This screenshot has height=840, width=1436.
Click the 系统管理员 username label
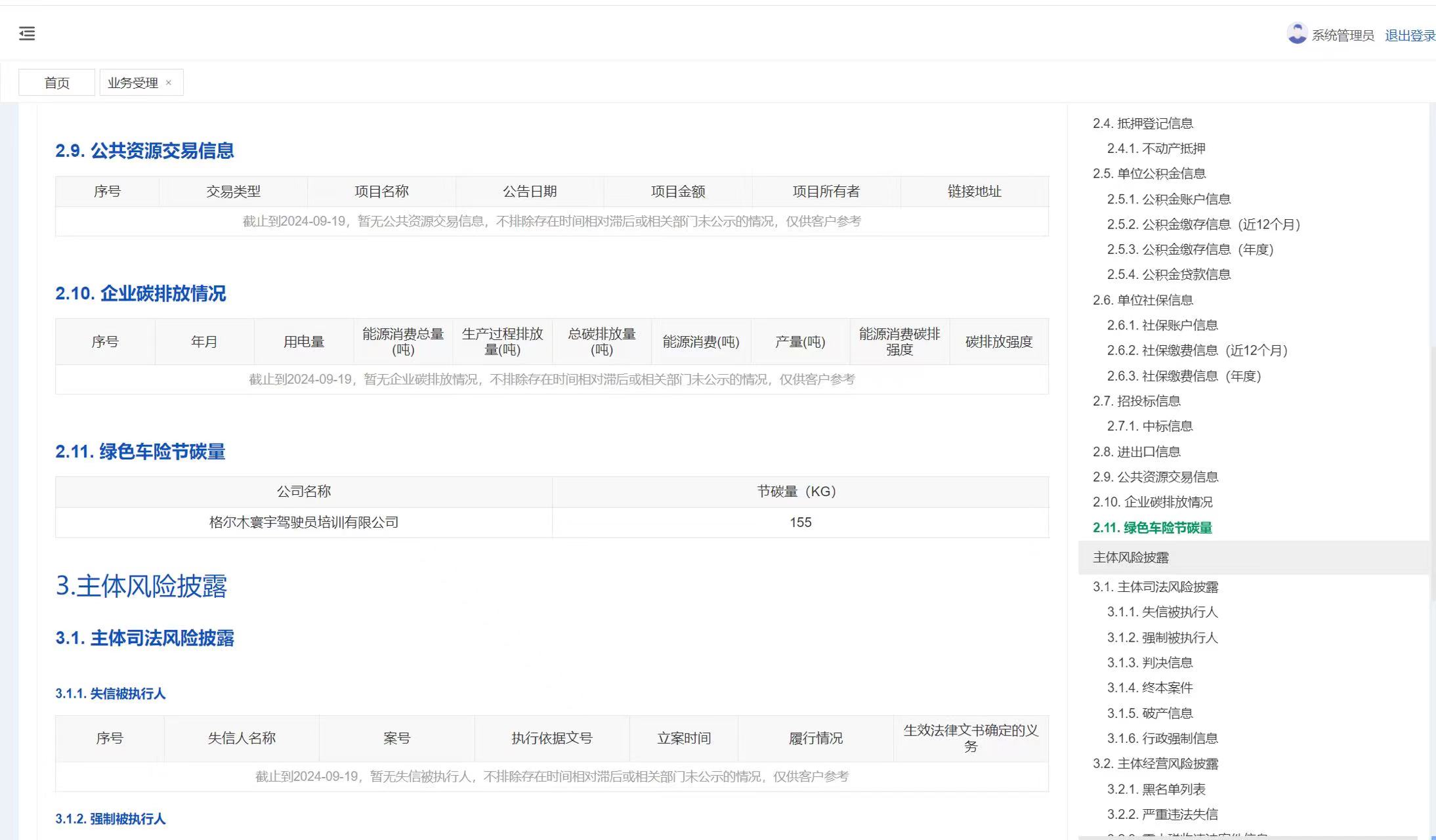click(x=1342, y=35)
